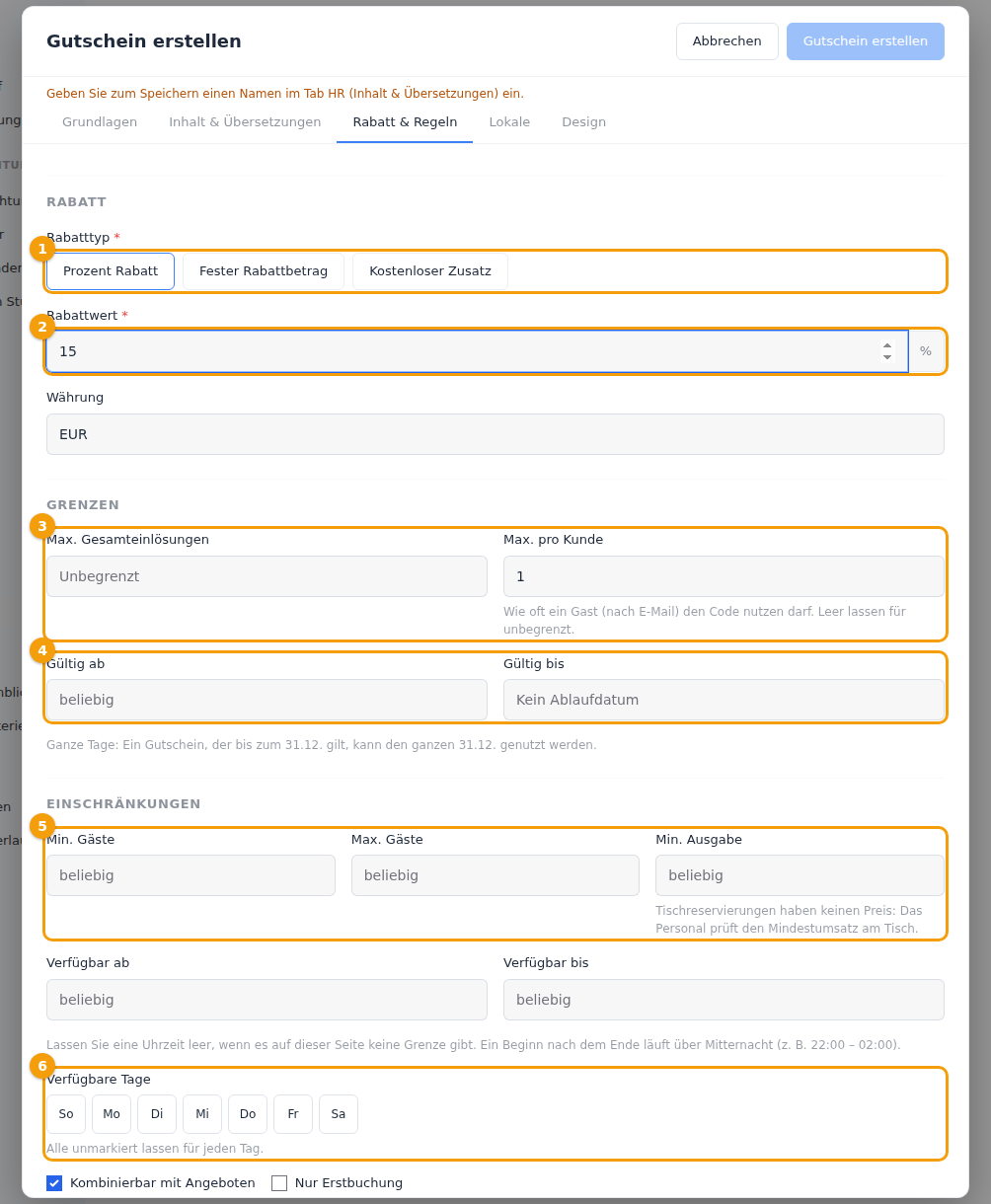Image resolution: width=991 pixels, height=1204 pixels.
Task: Open the Gültig ab date field
Action: click(x=267, y=700)
